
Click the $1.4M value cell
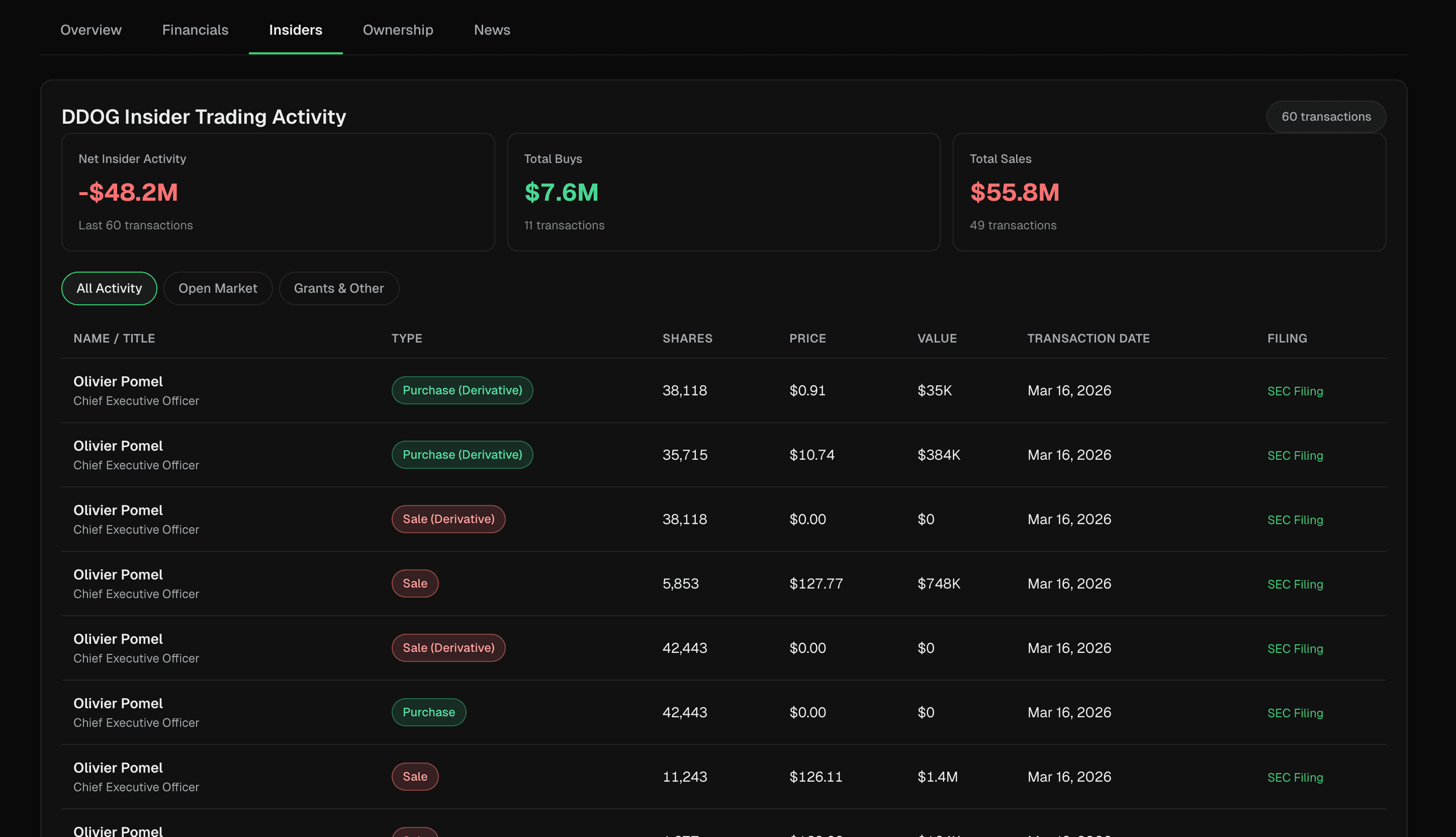tap(938, 777)
